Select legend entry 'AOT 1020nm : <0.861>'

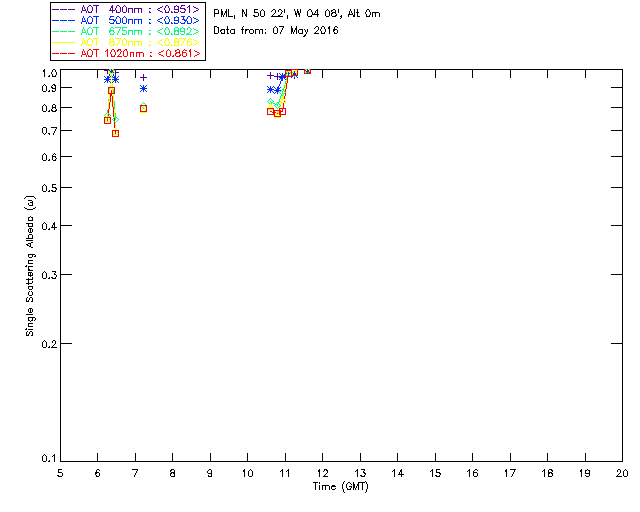[x=140, y=53]
